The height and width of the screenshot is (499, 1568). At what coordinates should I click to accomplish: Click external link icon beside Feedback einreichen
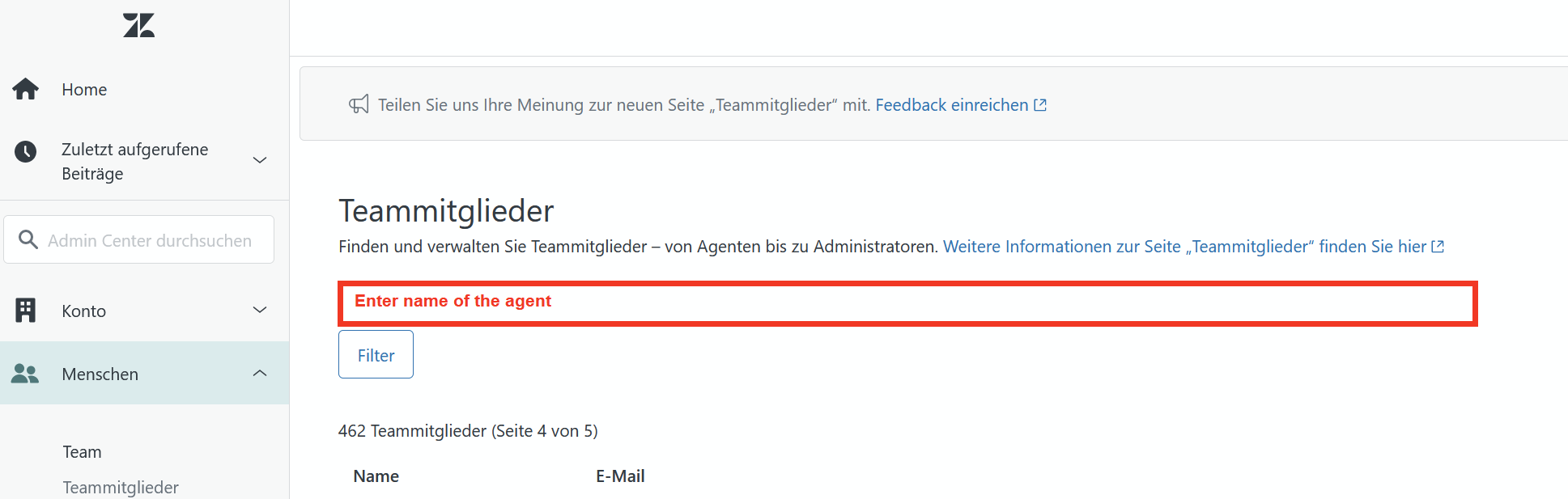pos(1041,105)
